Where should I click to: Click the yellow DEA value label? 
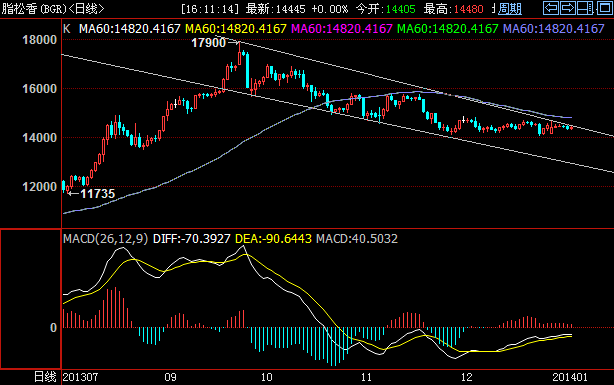coord(273,239)
